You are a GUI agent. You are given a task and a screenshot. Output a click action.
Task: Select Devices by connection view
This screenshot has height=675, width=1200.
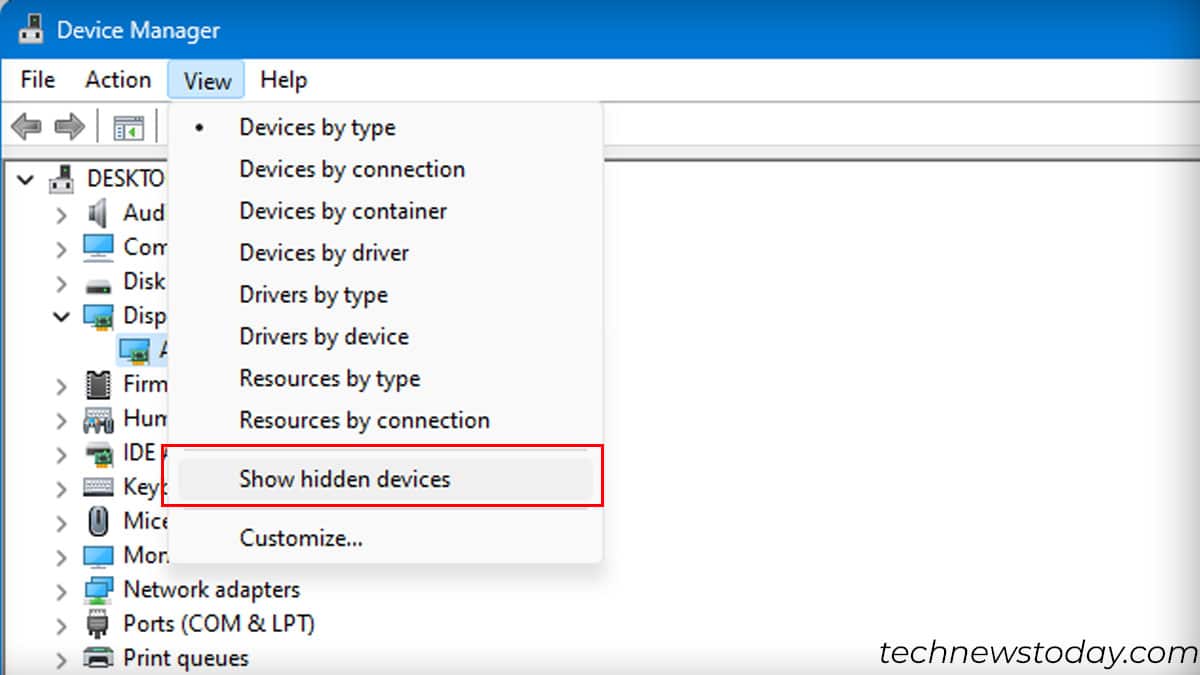(386, 170)
